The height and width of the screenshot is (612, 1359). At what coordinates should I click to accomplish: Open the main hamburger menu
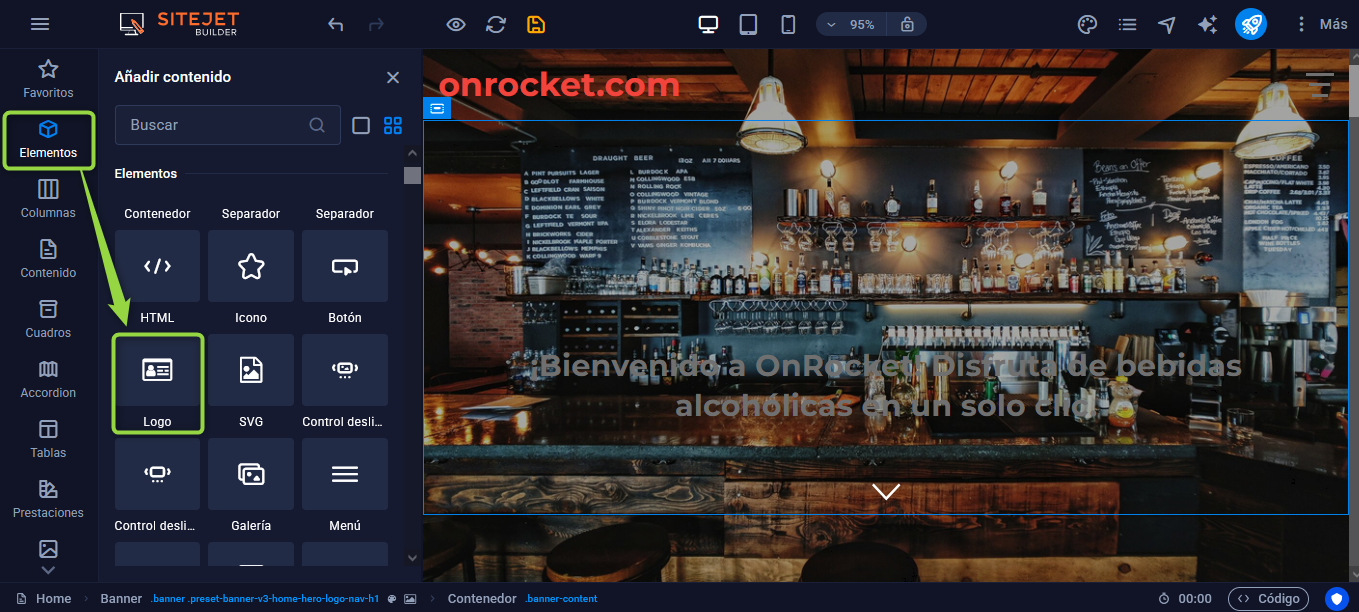point(40,24)
